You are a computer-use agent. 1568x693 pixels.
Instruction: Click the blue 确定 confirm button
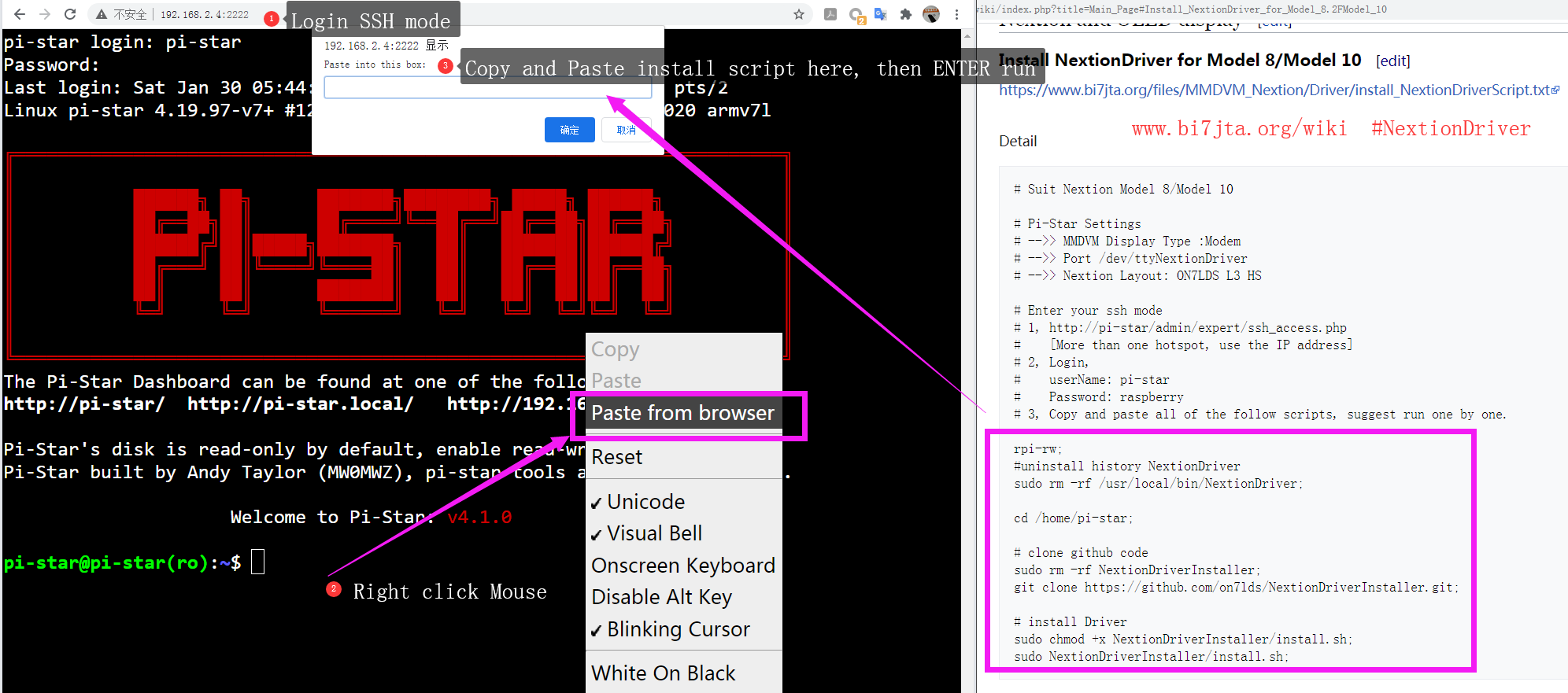(569, 130)
